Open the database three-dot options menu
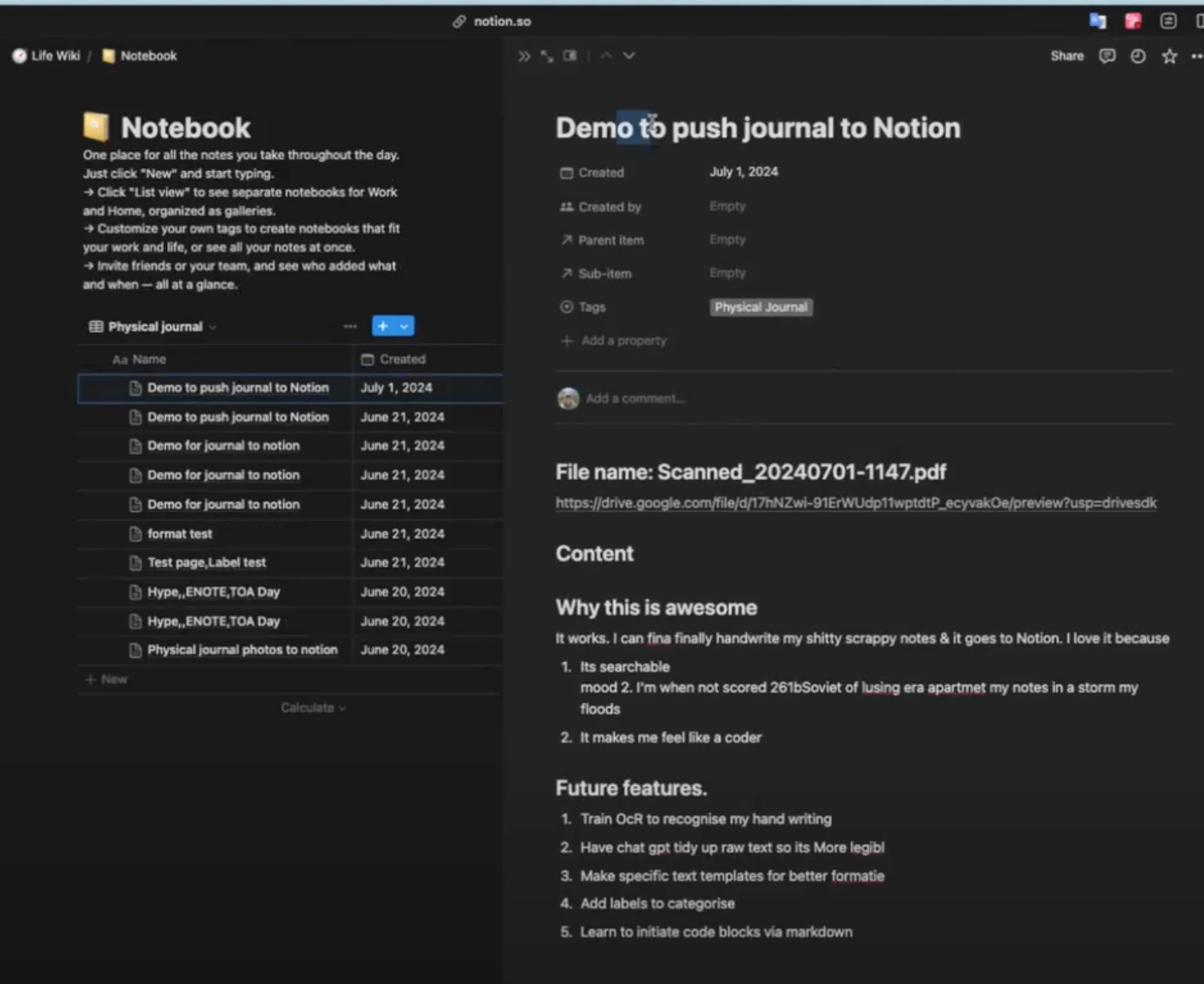Viewport: 1204px width, 984px height. [x=350, y=326]
